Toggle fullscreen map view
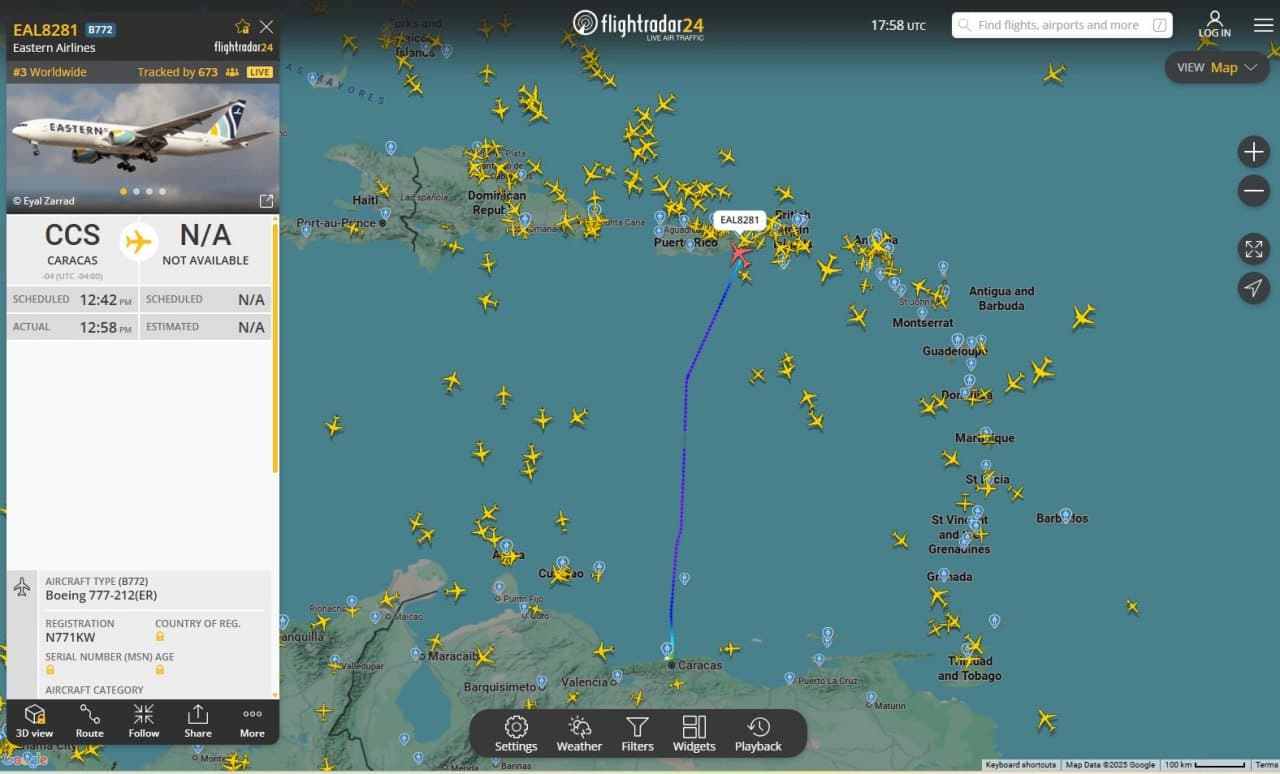 [1253, 249]
